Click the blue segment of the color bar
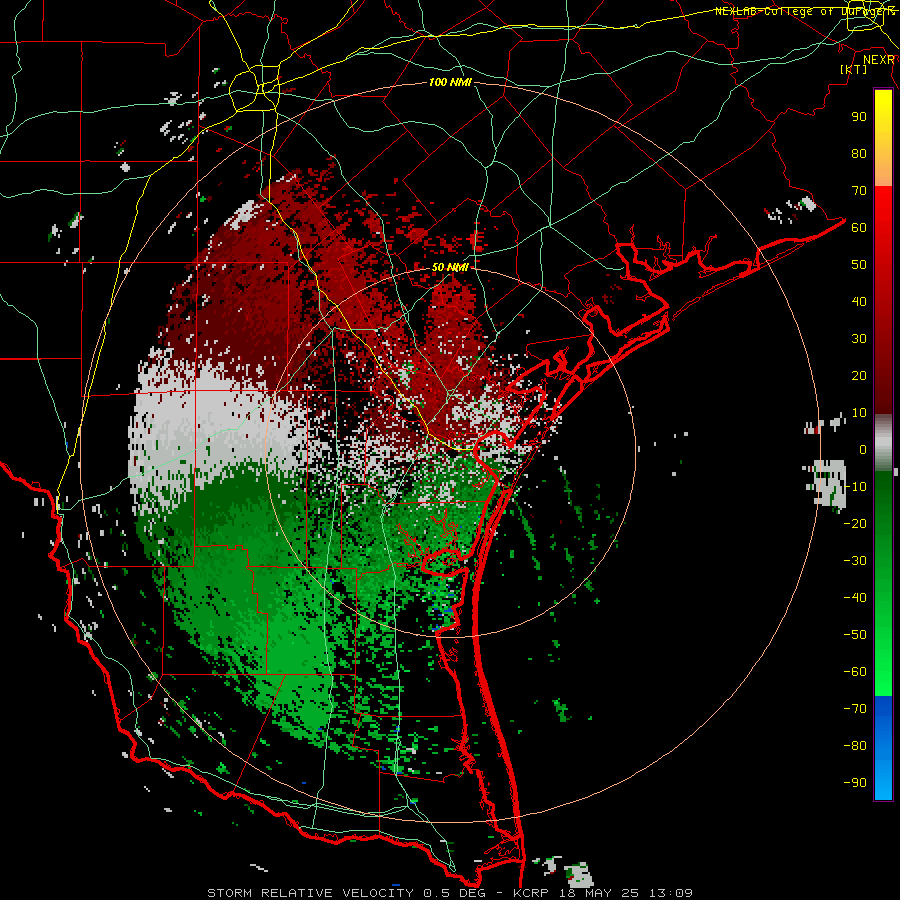This screenshot has width=900, height=900. point(883,748)
